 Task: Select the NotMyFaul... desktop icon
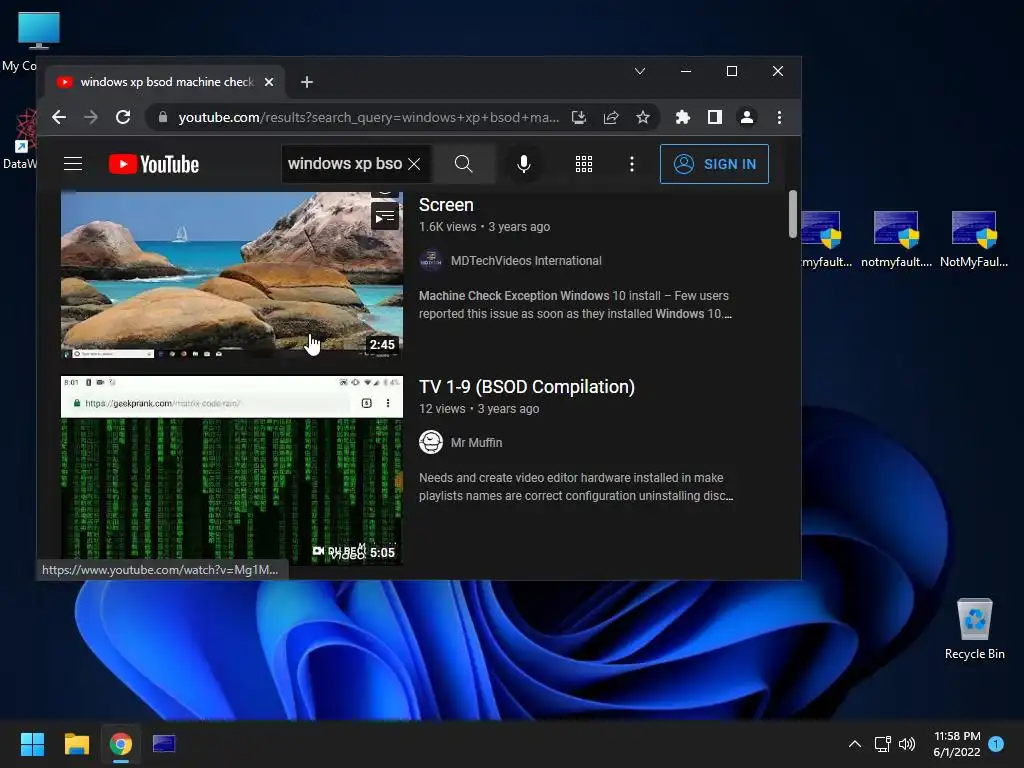(973, 240)
